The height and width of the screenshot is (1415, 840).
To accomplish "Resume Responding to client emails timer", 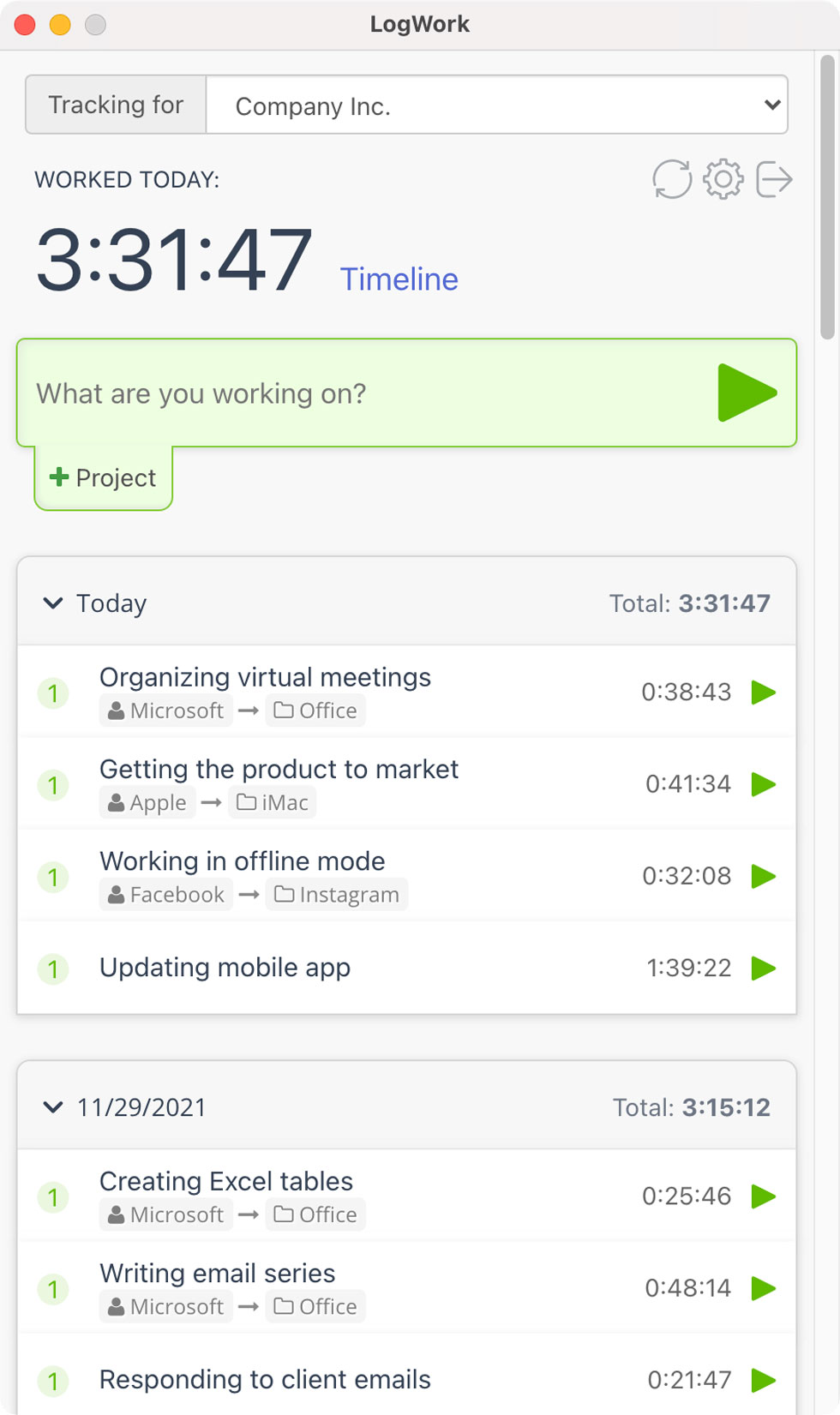I will pyautogui.click(x=763, y=1380).
